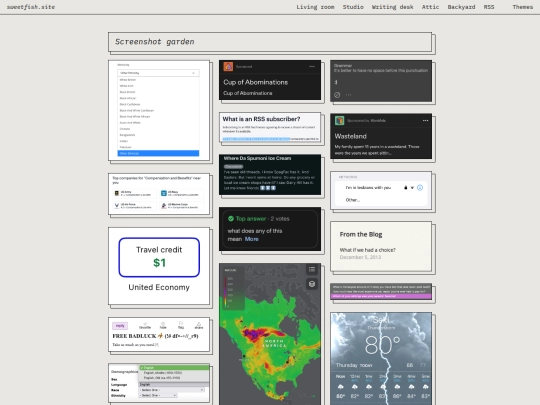Open the Travel credit $1 screenshot
The height and width of the screenshot is (405, 540).
tap(159, 266)
